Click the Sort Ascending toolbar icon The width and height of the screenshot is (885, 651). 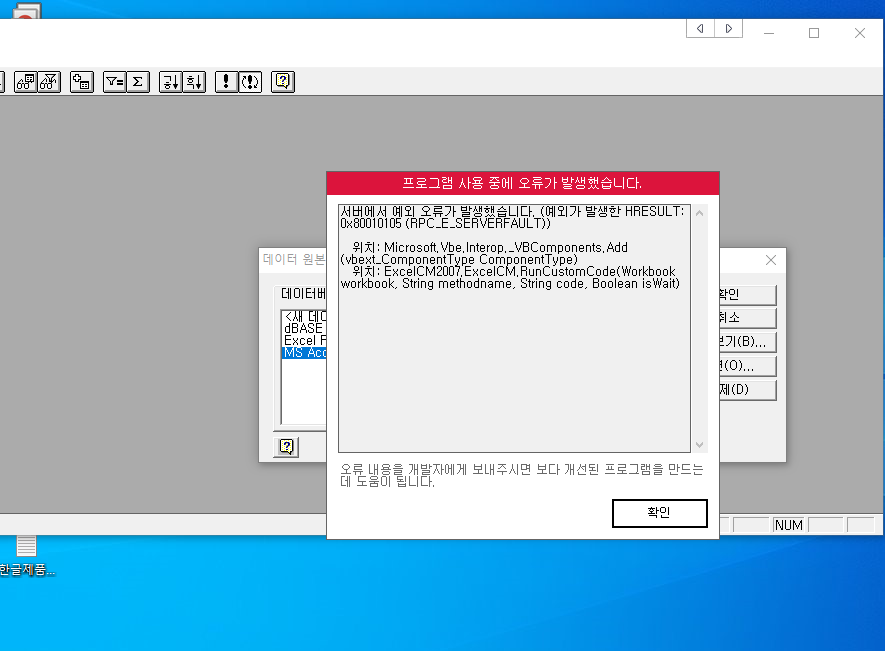pos(170,82)
